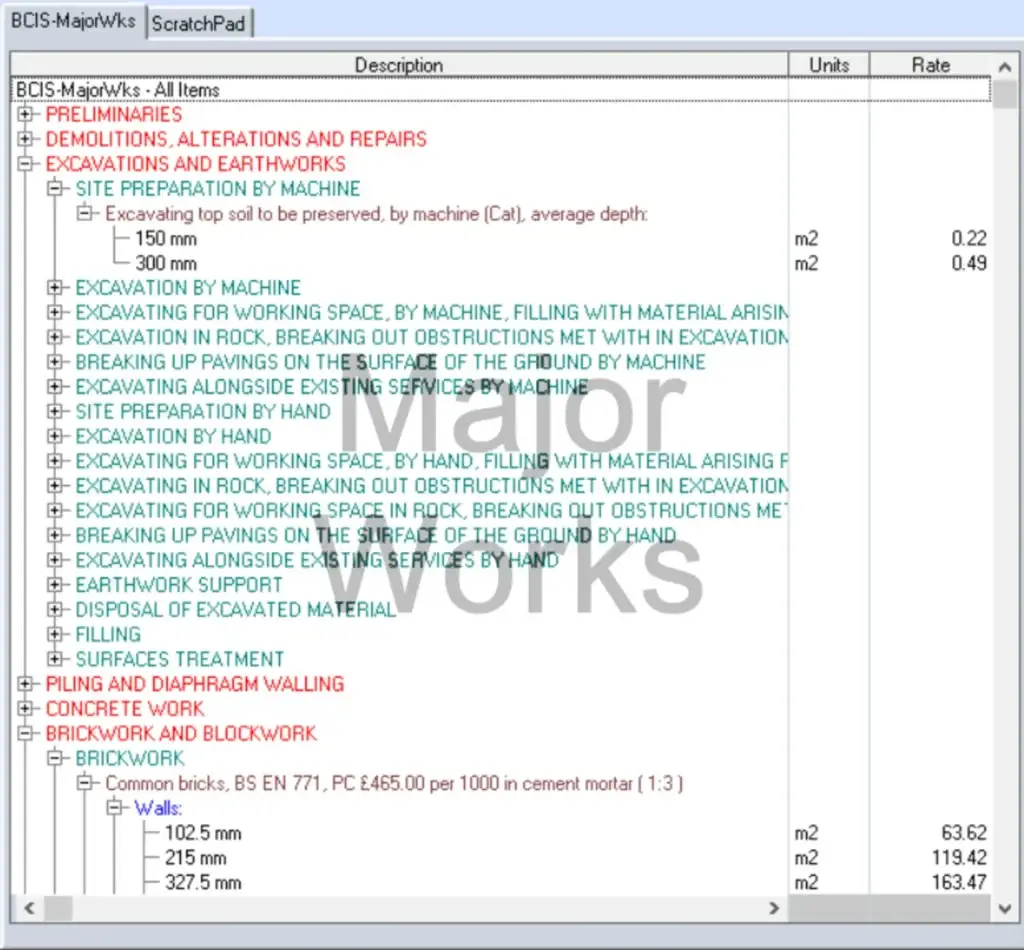
Task: Click the 0.22 rate value
Action: (968, 238)
